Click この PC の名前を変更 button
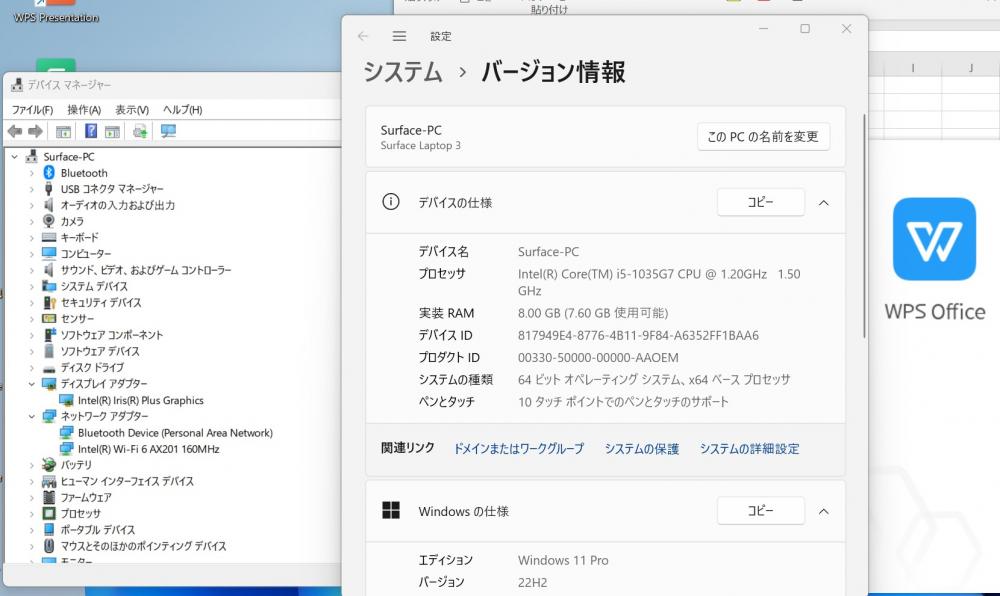Viewport: 1000px width, 596px height. click(x=763, y=136)
